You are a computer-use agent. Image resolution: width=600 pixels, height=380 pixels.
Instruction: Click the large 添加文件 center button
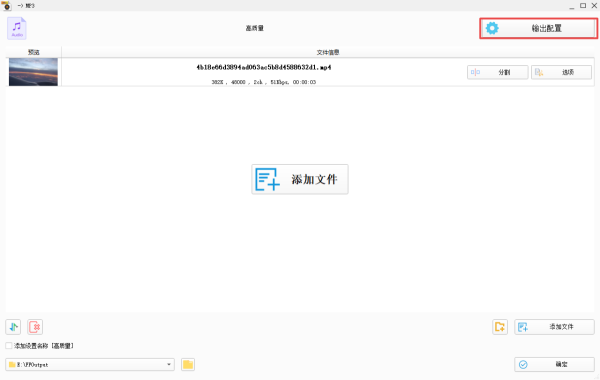[x=300, y=179]
